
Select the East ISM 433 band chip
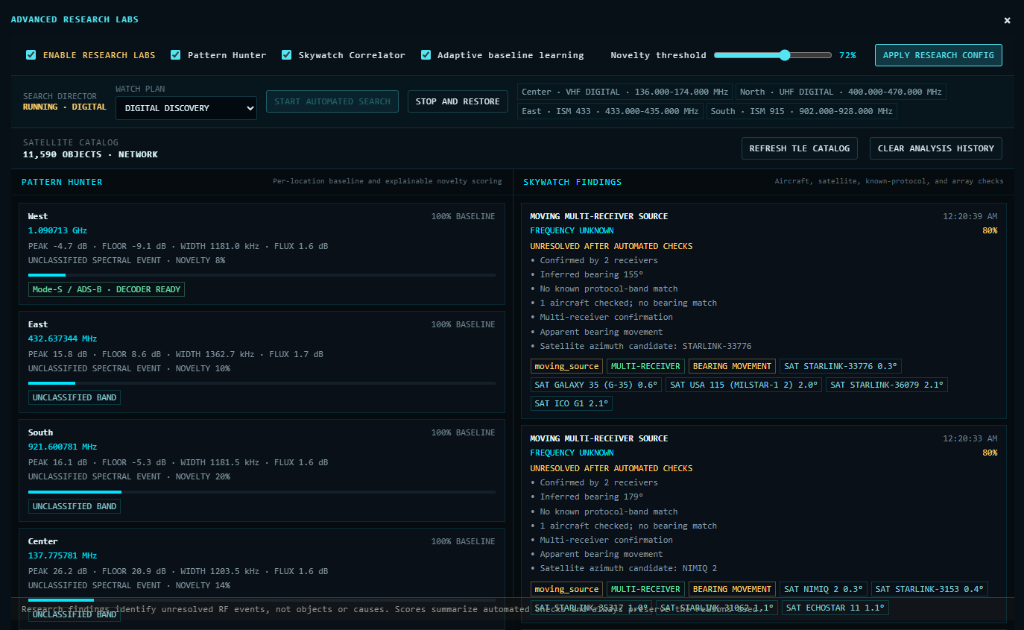pyautogui.click(x=609, y=111)
